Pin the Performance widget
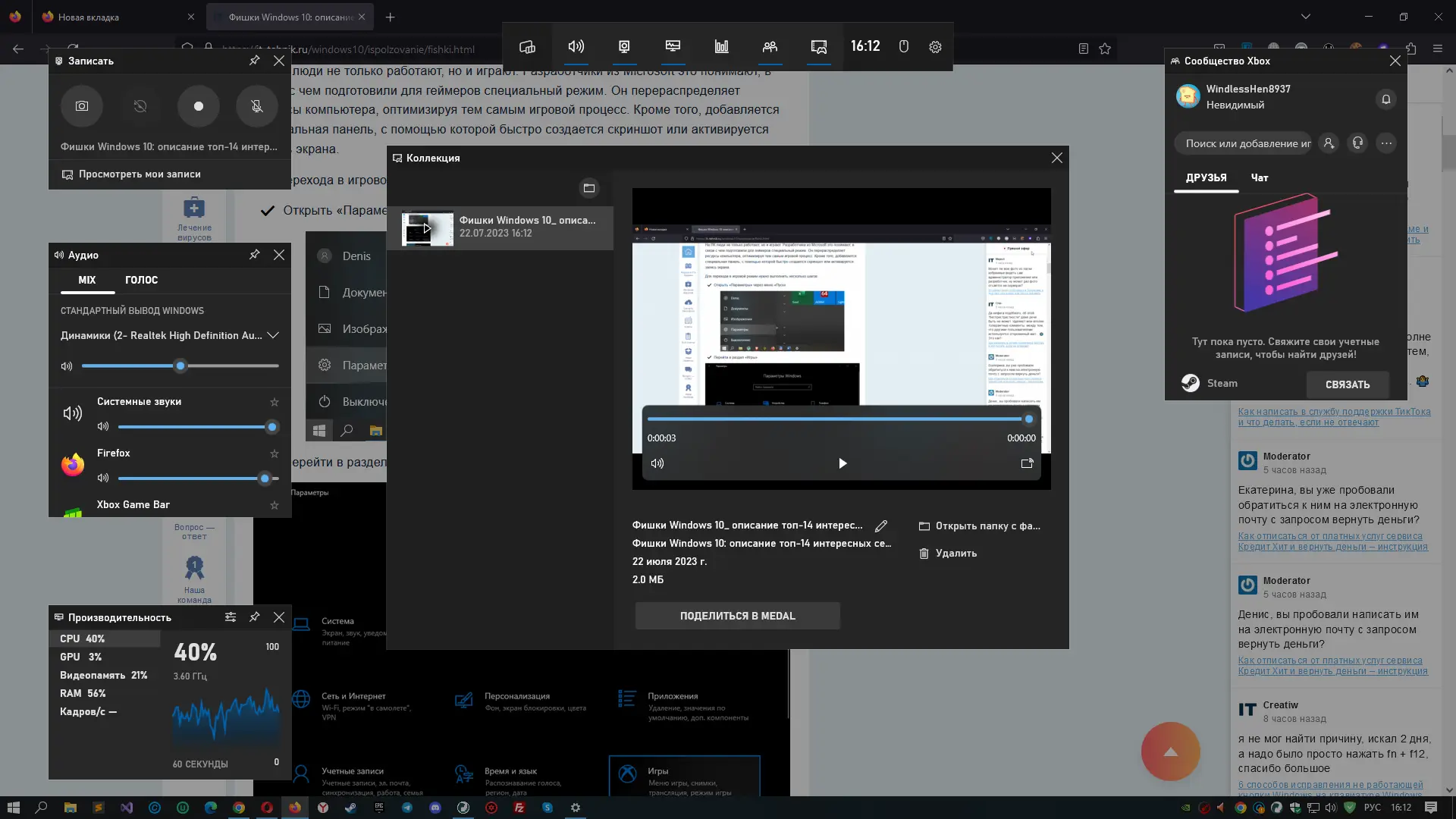1456x819 pixels. [x=255, y=617]
